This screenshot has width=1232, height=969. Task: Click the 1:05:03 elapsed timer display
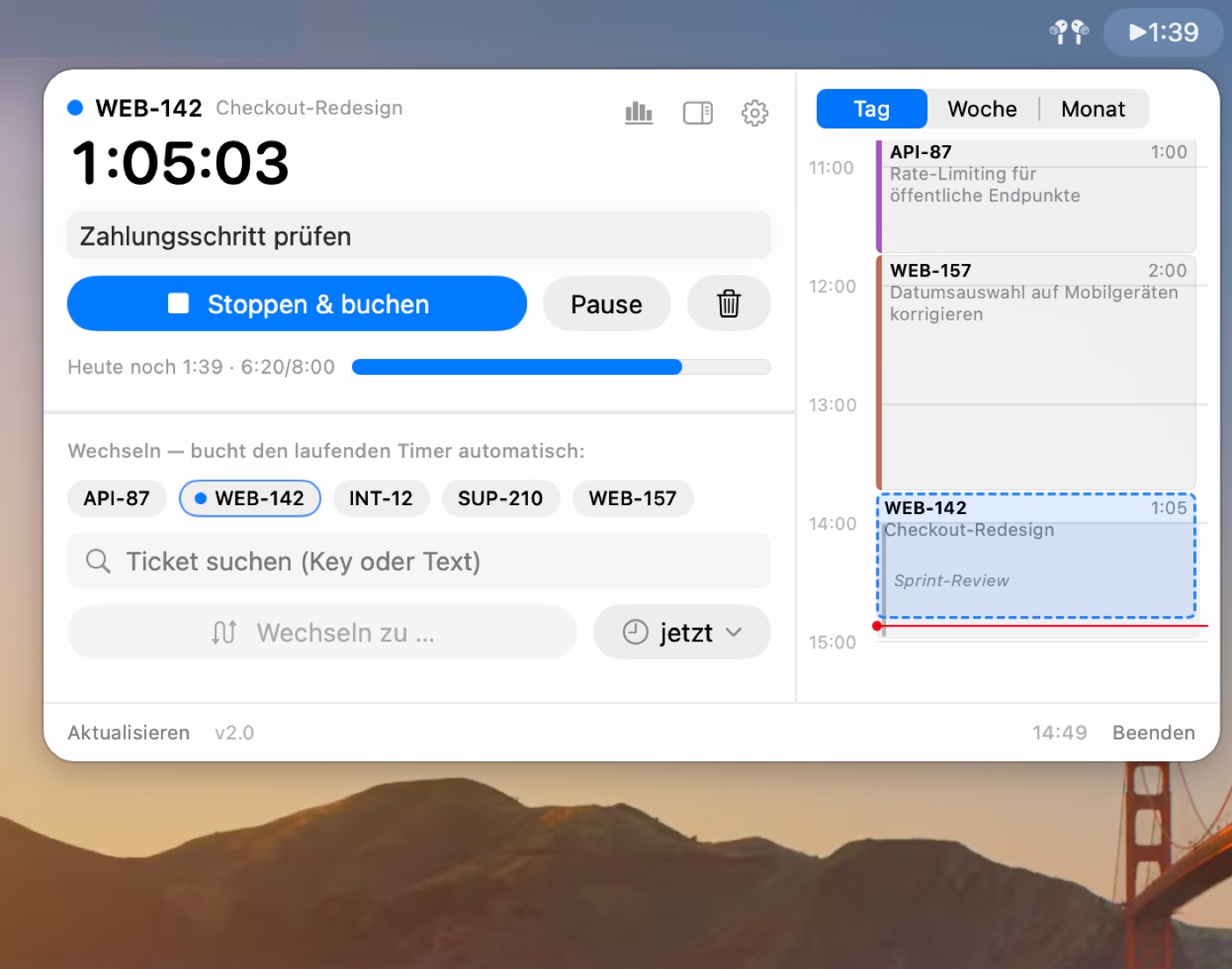pos(180,164)
